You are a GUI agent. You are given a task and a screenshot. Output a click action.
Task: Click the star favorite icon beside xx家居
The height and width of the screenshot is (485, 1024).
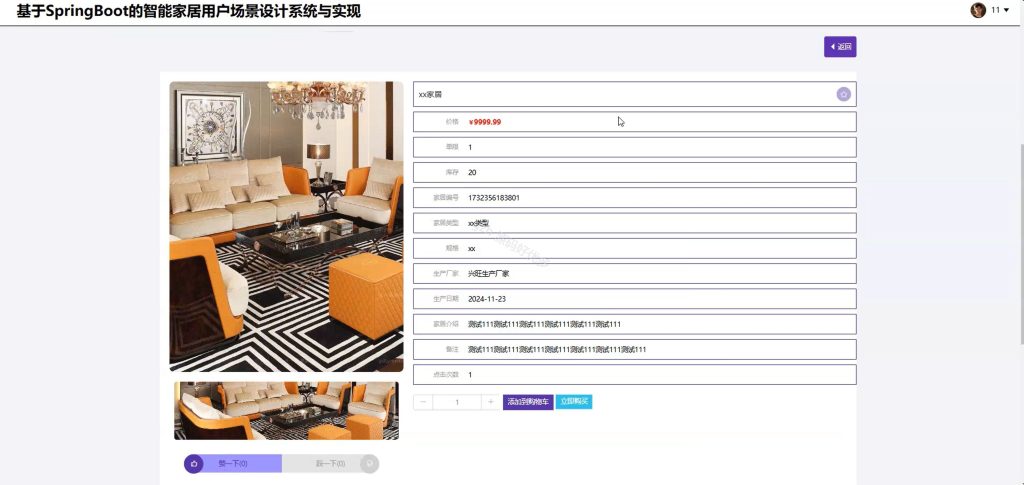click(x=843, y=95)
